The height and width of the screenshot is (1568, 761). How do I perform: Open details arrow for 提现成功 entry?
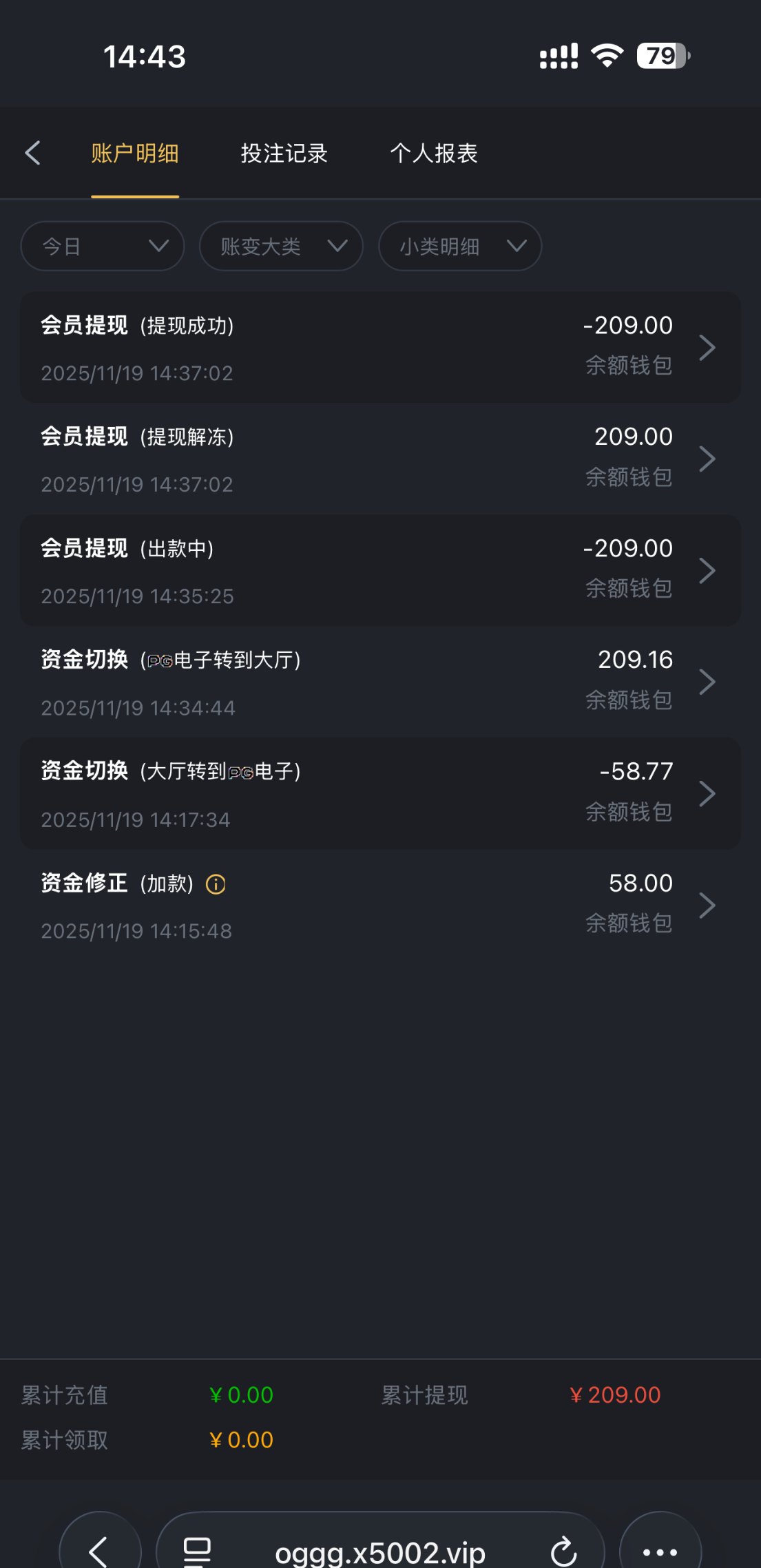(x=707, y=347)
